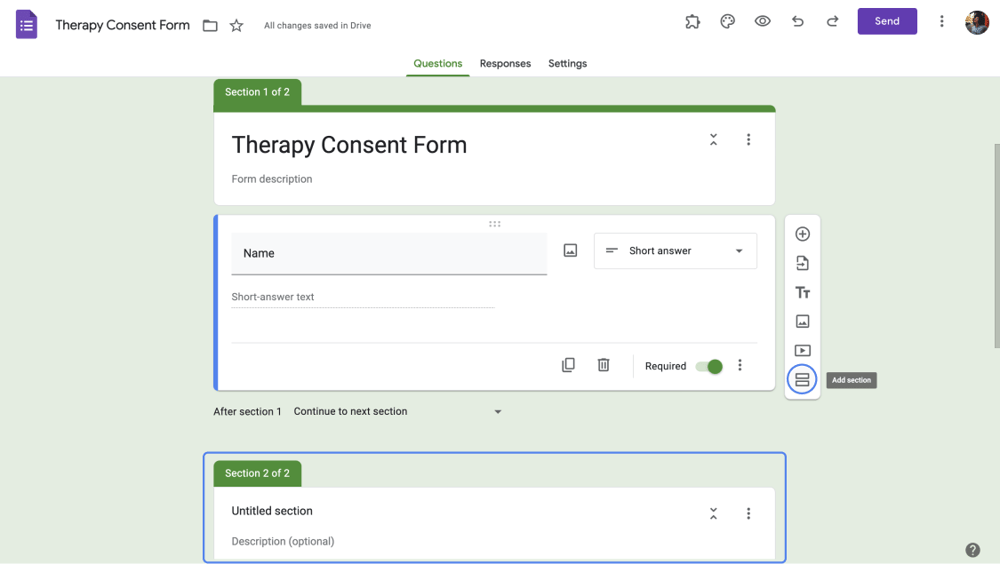This screenshot has height=564, width=1000.
Task: Click the Name question title field
Action: click(x=389, y=253)
